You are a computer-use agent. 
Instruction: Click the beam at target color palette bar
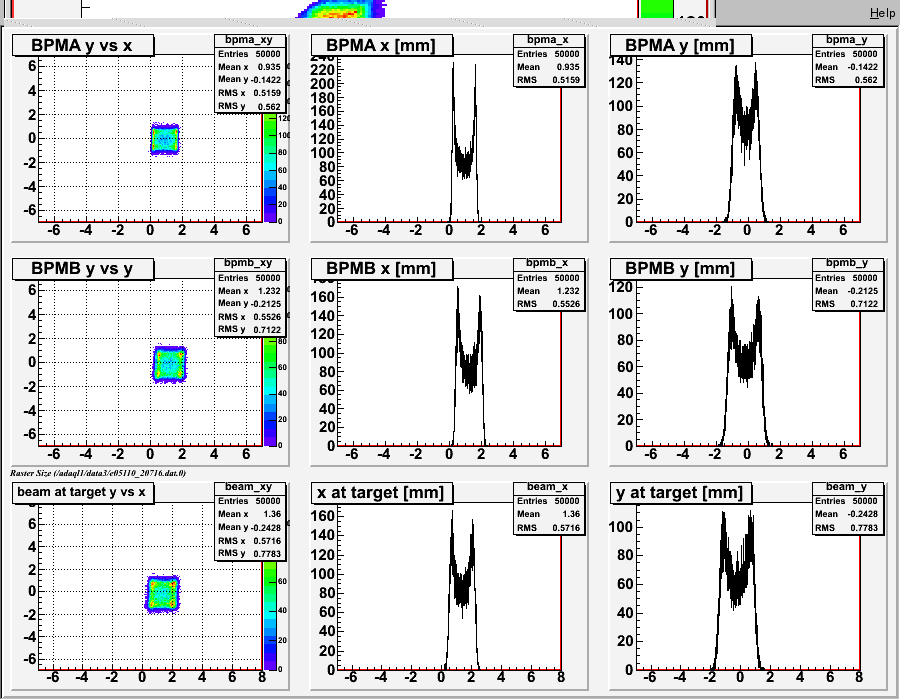click(270, 615)
